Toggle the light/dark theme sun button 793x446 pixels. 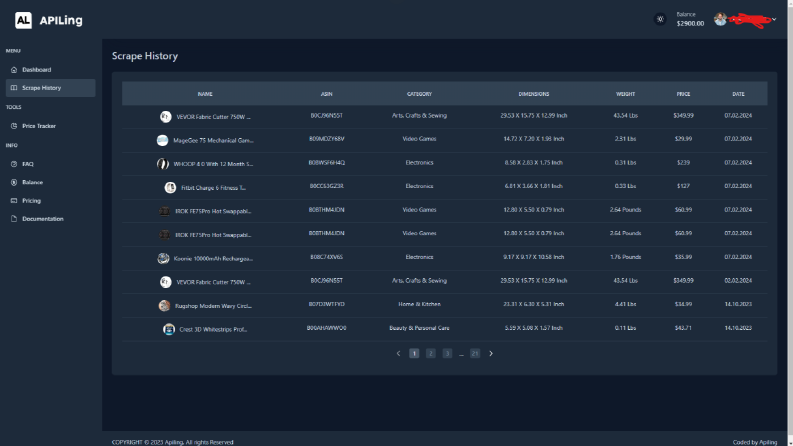tap(660, 19)
